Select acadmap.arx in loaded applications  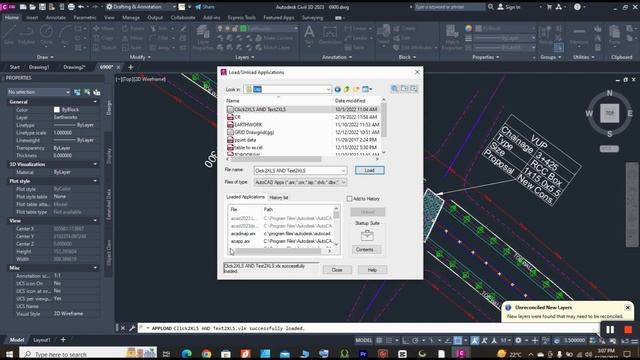pyautogui.click(x=243, y=233)
